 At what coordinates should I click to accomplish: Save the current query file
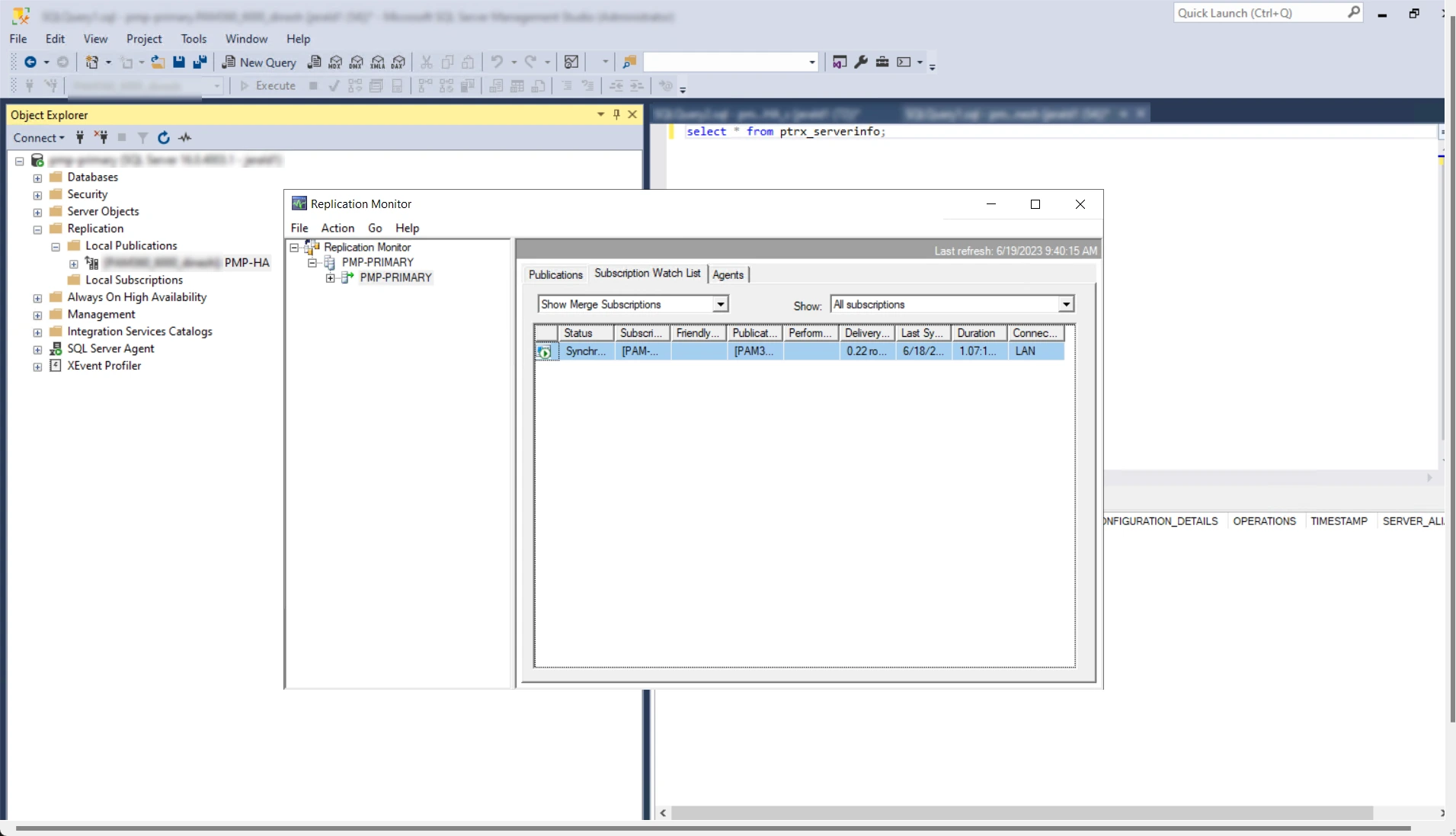[179, 62]
